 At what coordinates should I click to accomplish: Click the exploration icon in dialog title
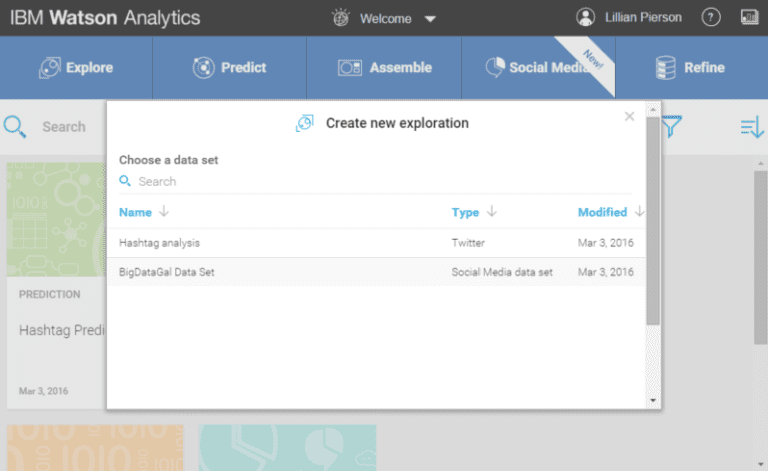(304, 123)
